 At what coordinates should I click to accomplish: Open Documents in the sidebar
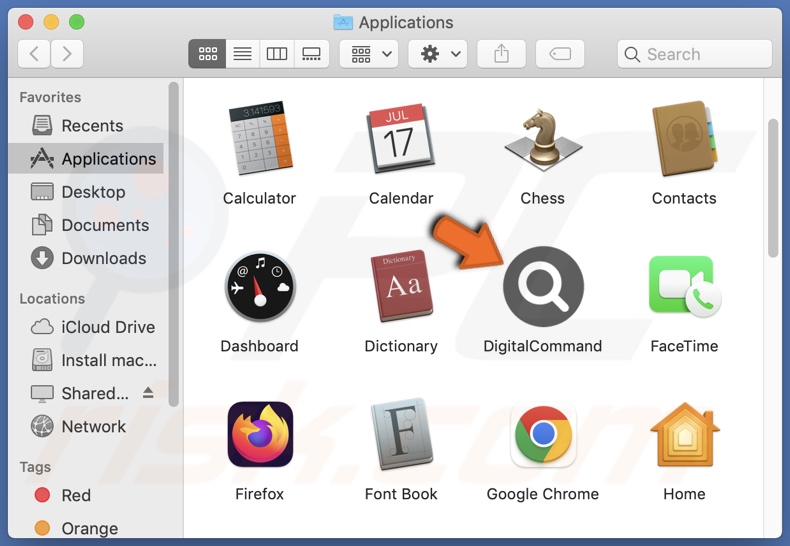click(x=86, y=225)
